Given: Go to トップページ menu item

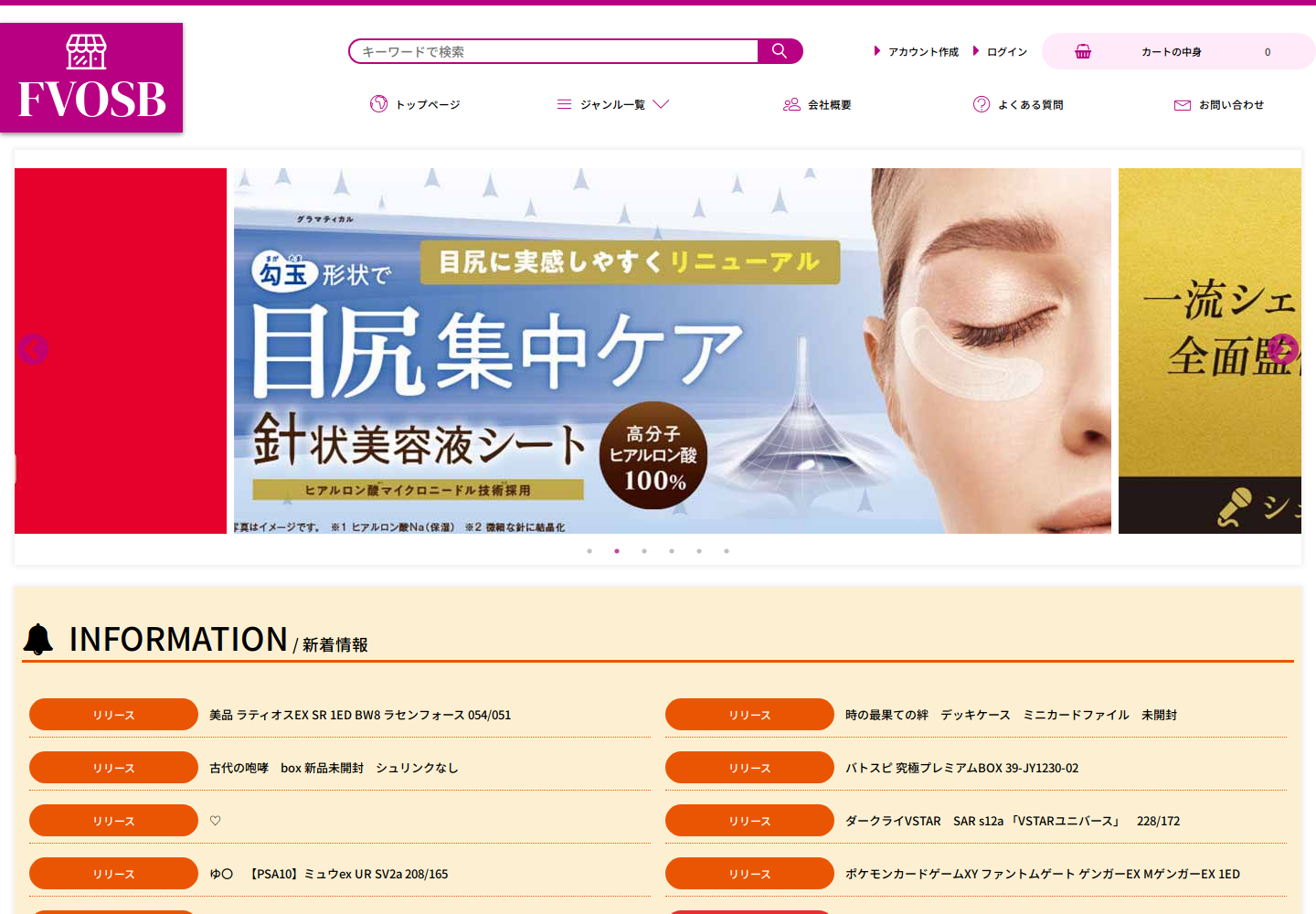Looking at the screenshot, I should click(428, 105).
